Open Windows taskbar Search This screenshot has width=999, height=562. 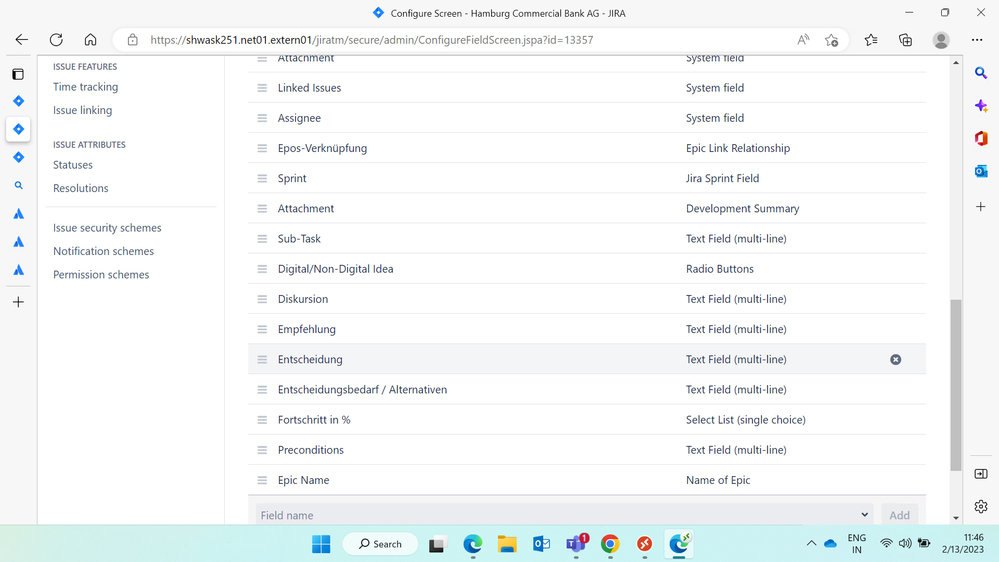[x=380, y=544]
